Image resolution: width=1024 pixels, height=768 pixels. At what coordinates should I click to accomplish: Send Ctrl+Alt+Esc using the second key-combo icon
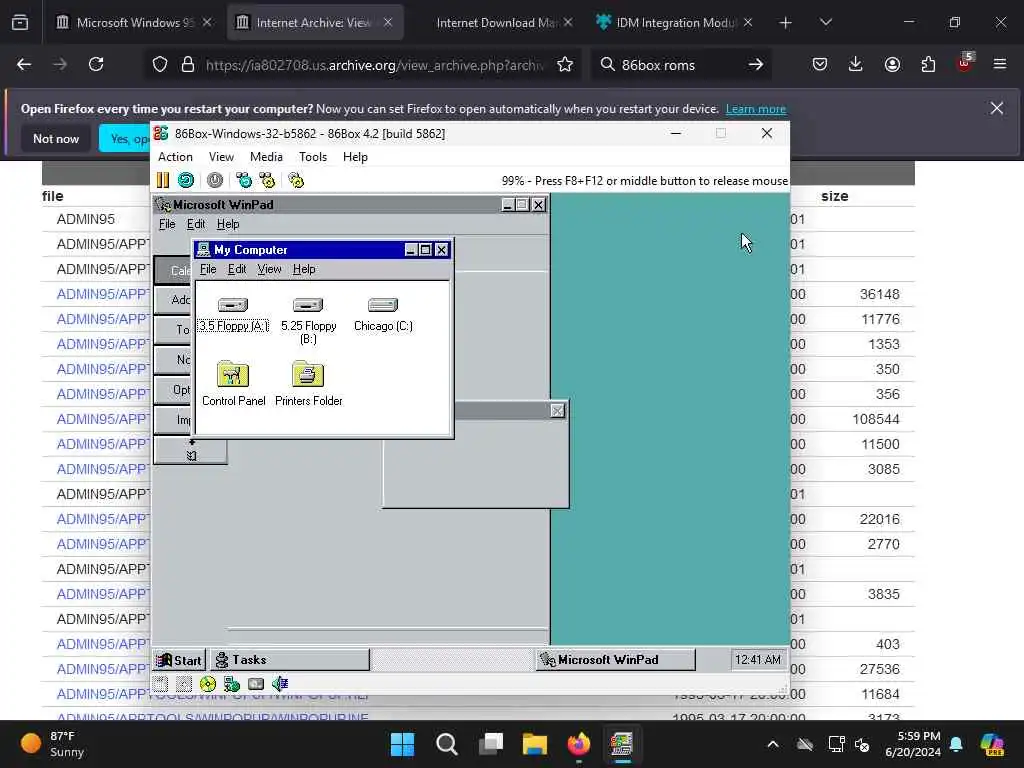tap(267, 180)
